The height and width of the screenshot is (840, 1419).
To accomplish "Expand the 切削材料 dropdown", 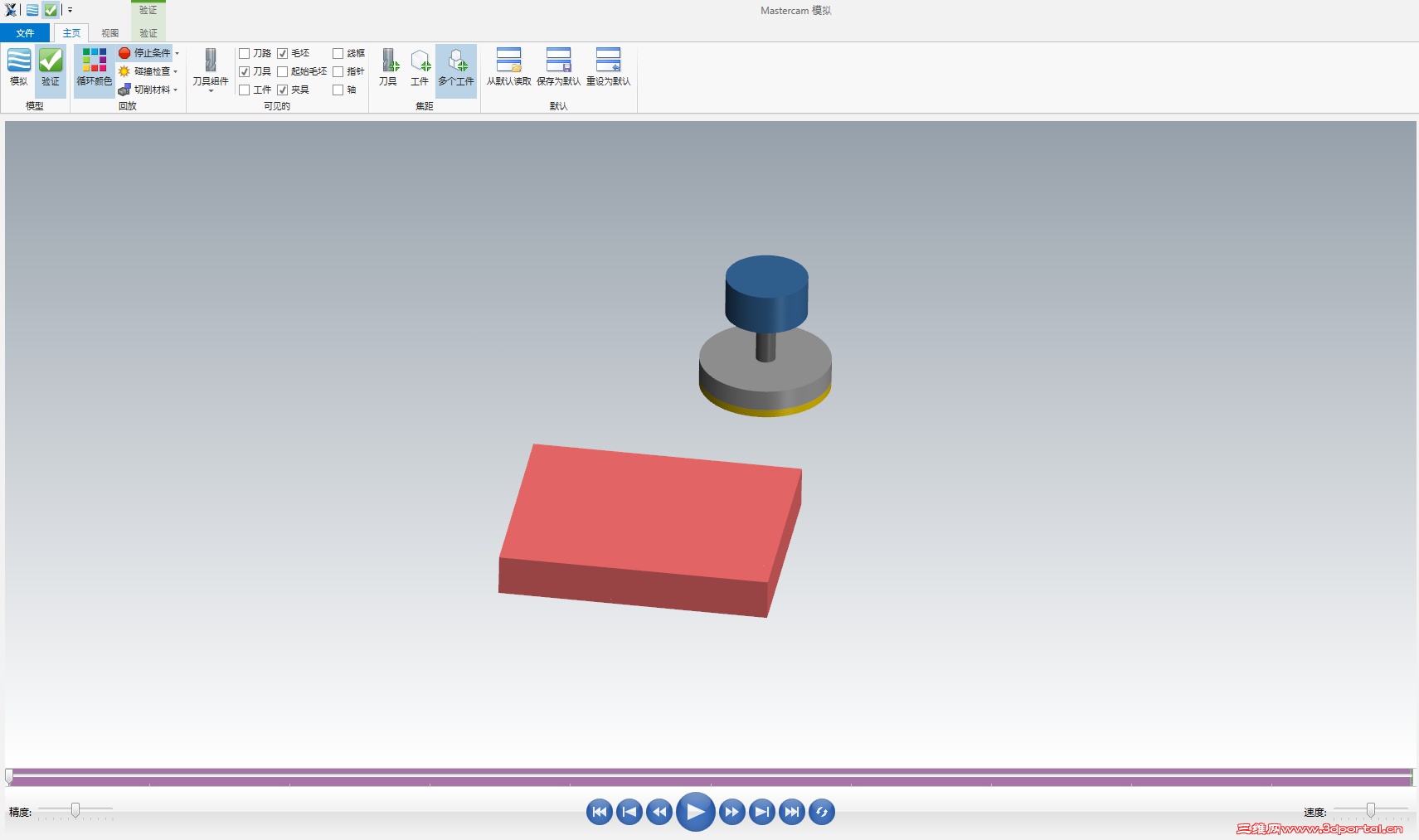I will 175,90.
